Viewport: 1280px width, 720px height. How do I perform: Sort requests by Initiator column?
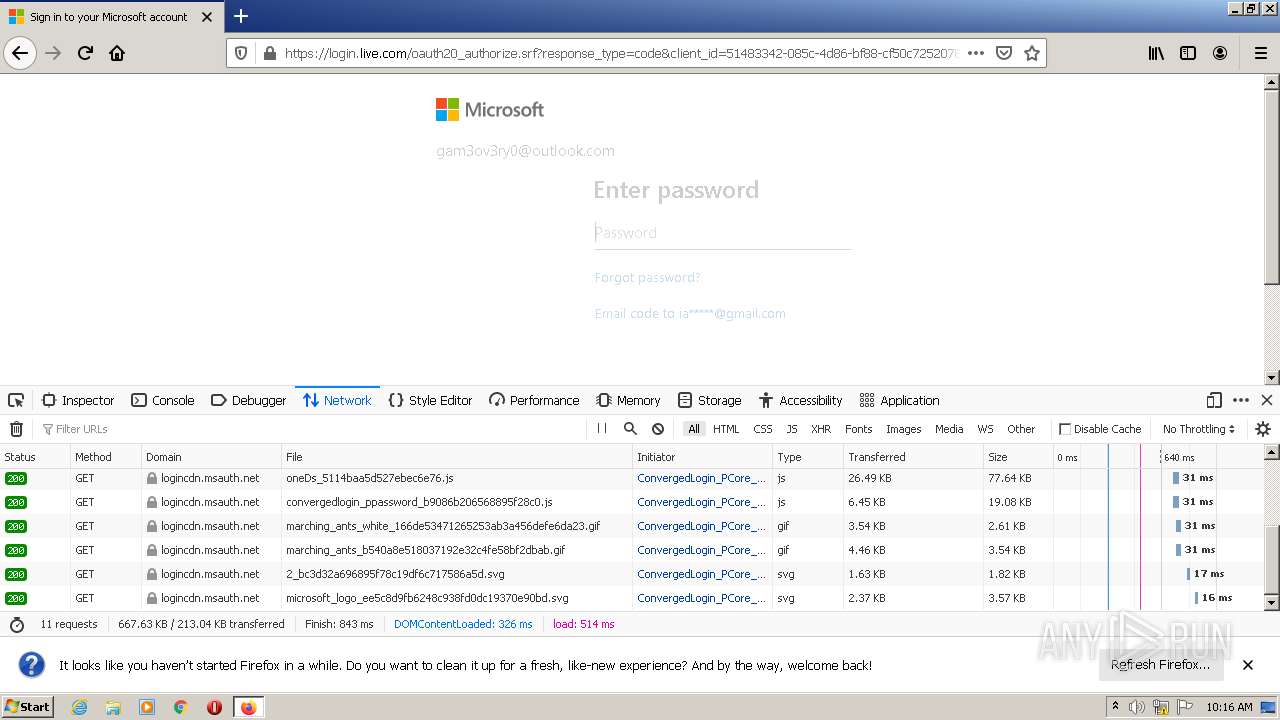[x=702, y=457]
